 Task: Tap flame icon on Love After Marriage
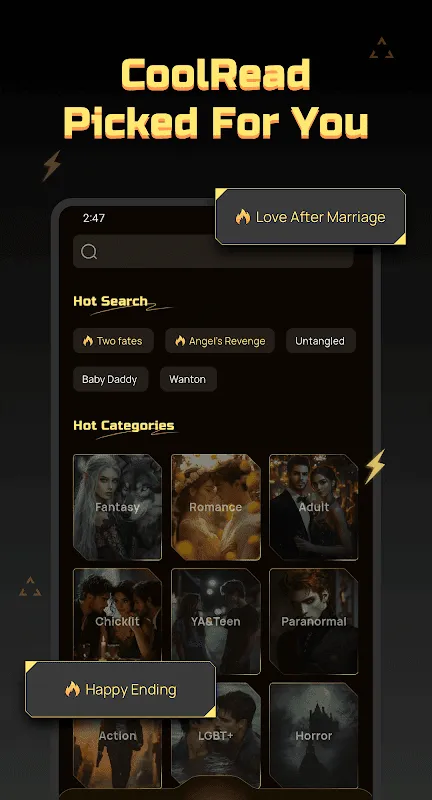point(243,217)
